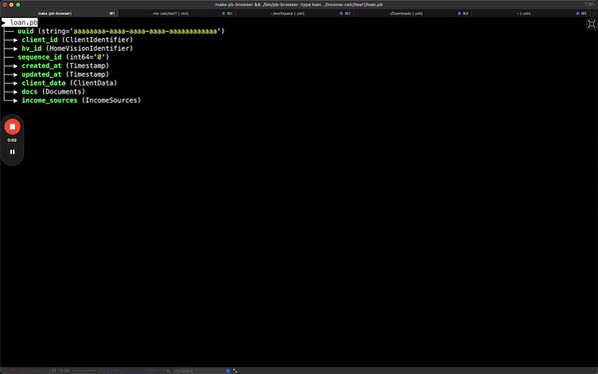Expand the hv_id node
Screen dimensions: 598x374
[15, 49]
